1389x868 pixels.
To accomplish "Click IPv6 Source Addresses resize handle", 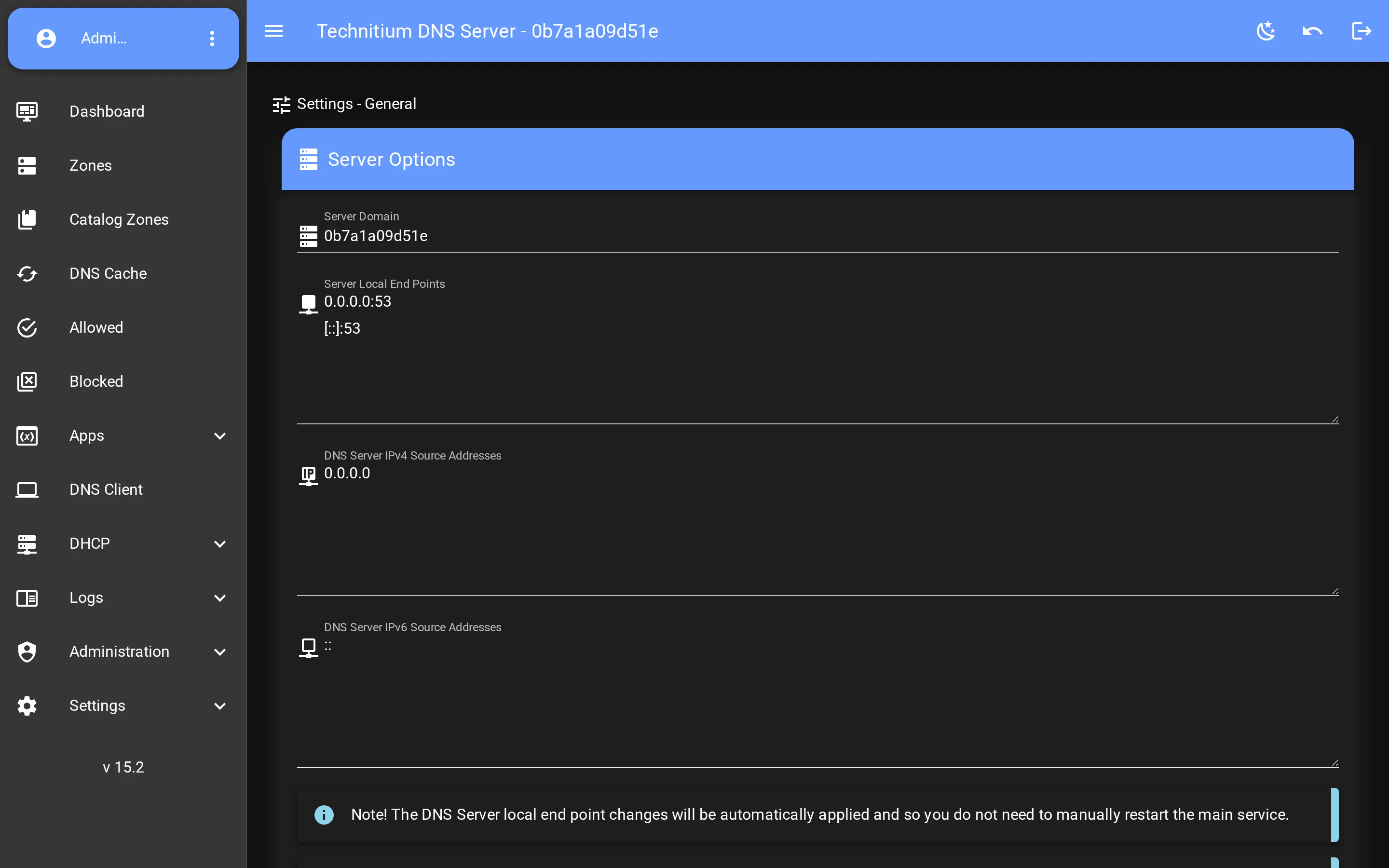I will (1335, 763).
